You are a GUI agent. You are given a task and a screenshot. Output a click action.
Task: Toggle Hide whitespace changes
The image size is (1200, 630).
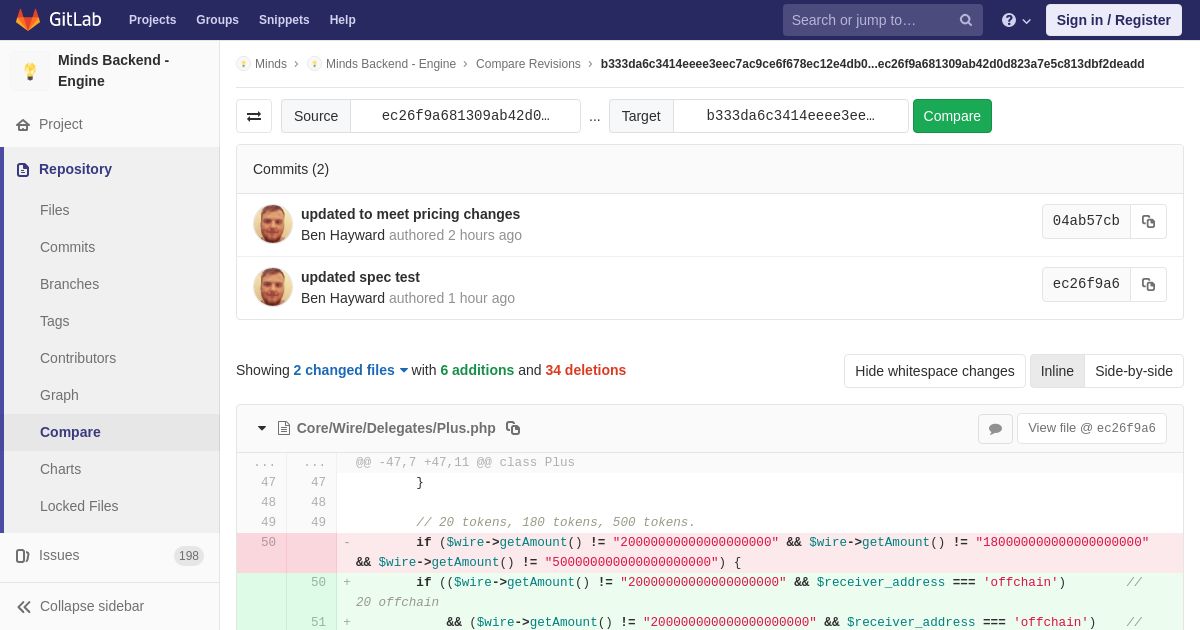(x=934, y=371)
